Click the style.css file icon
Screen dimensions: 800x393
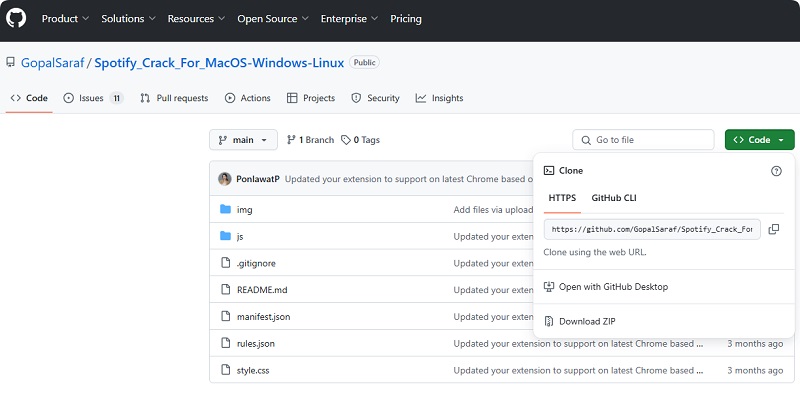[226, 370]
